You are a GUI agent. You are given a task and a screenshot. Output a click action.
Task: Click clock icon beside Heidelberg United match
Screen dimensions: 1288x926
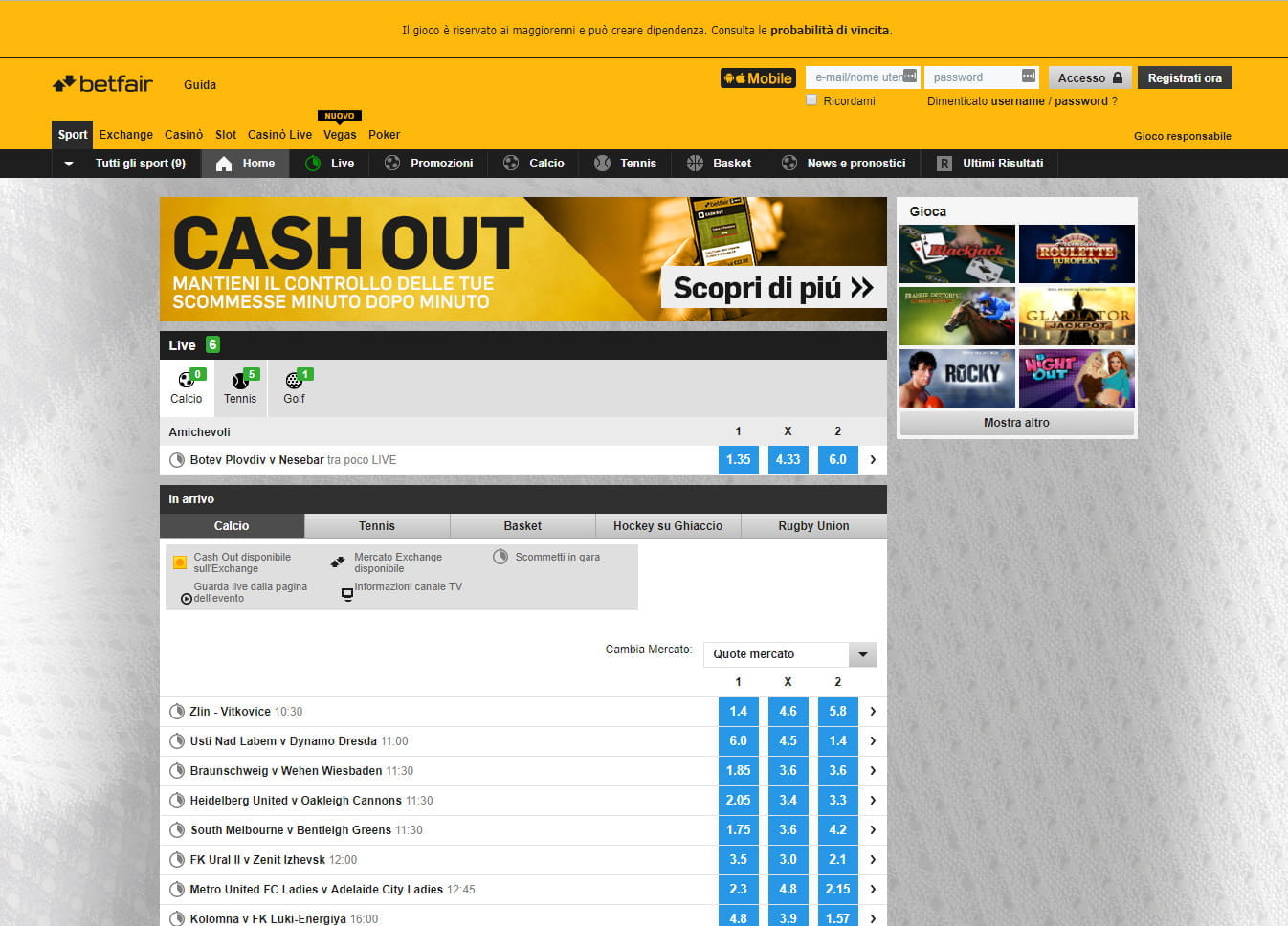[177, 801]
